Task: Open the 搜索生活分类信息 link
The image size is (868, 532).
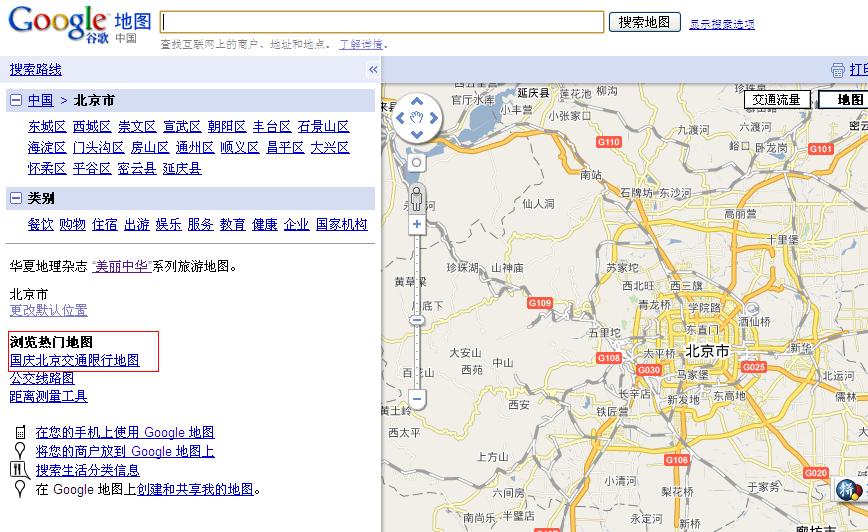Action: pyautogui.click(x=87, y=470)
